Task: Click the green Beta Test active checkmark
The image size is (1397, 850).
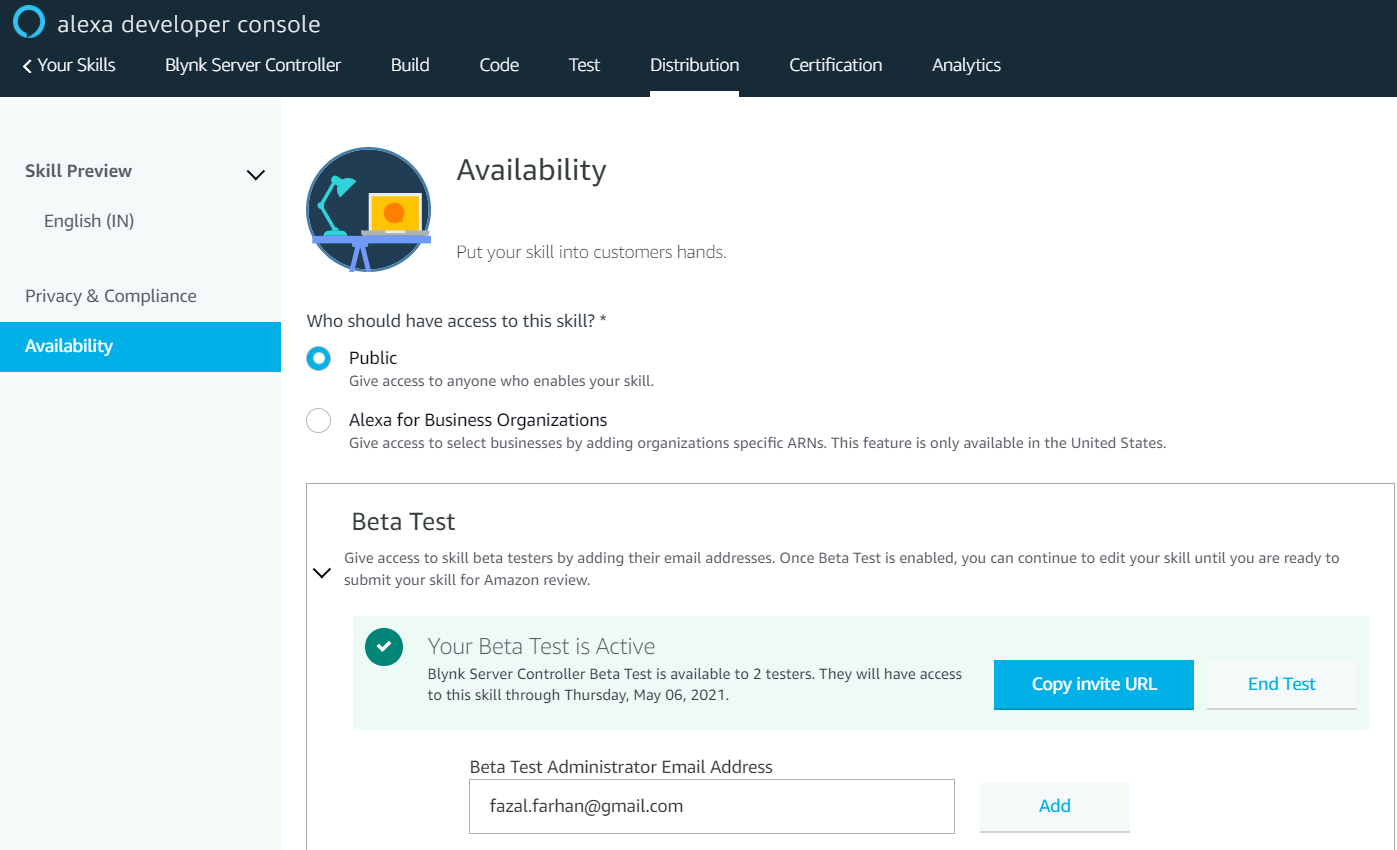Action: (x=384, y=647)
